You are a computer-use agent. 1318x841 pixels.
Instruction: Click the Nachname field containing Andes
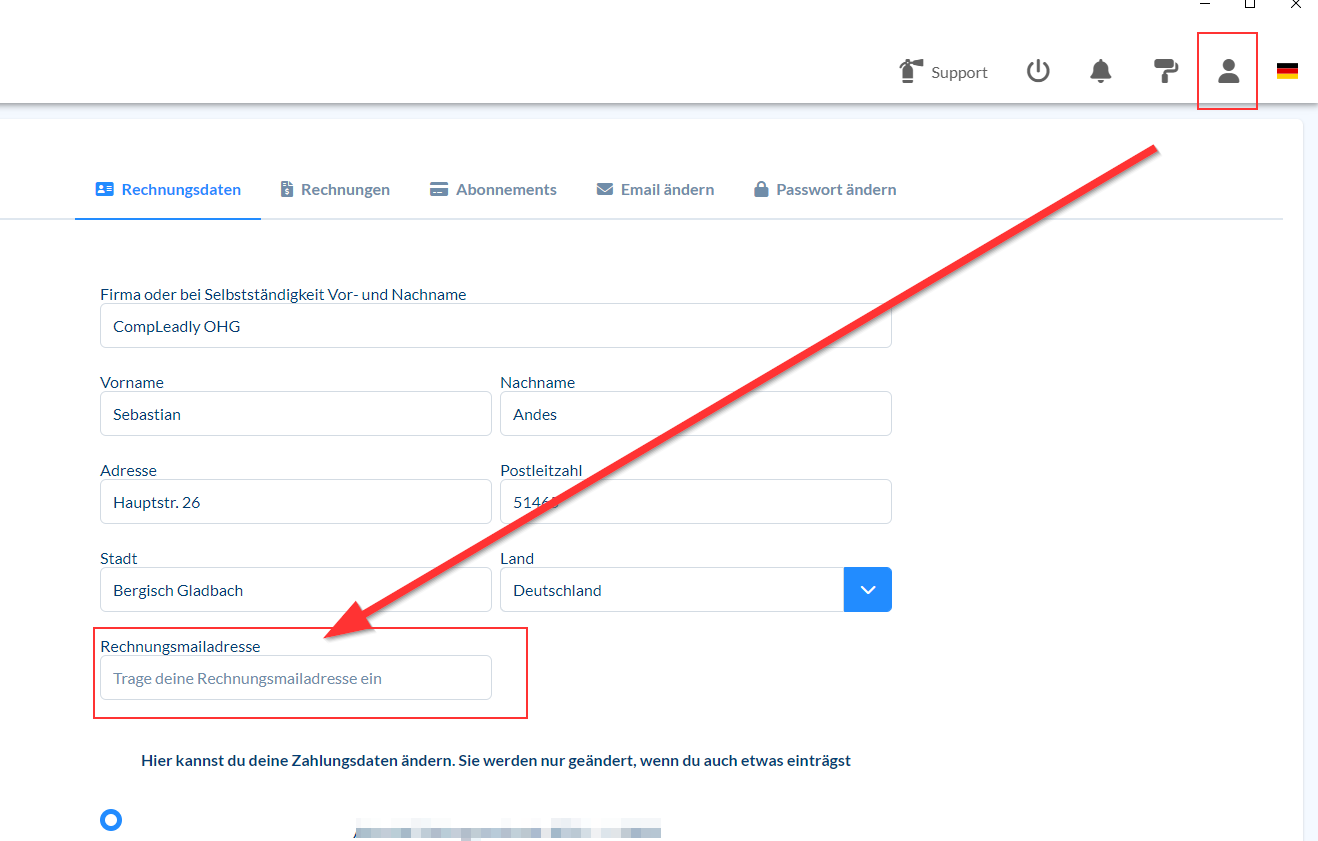point(695,414)
